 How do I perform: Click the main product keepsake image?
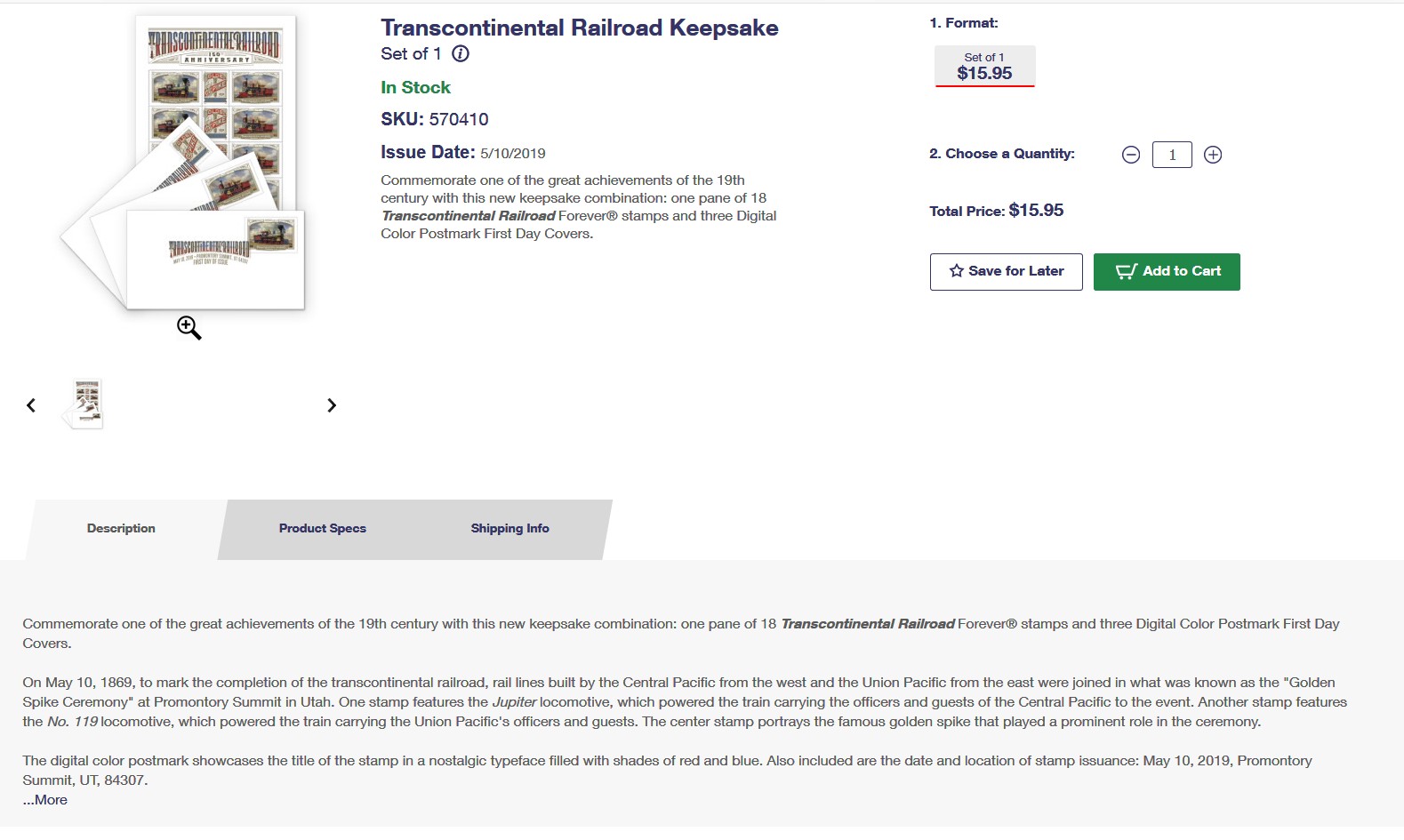[x=184, y=163]
